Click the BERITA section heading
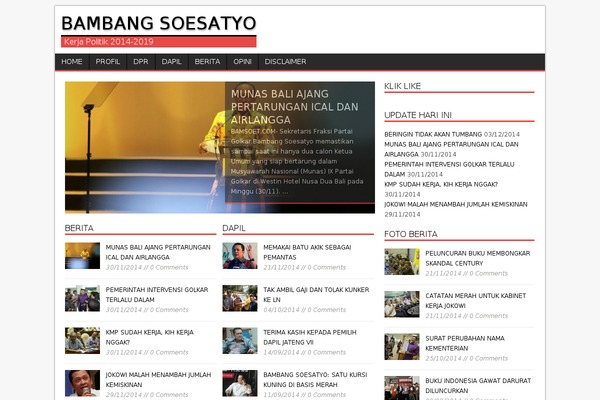The image size is (600, 400). pyautogui.click(x=79, y=228)
